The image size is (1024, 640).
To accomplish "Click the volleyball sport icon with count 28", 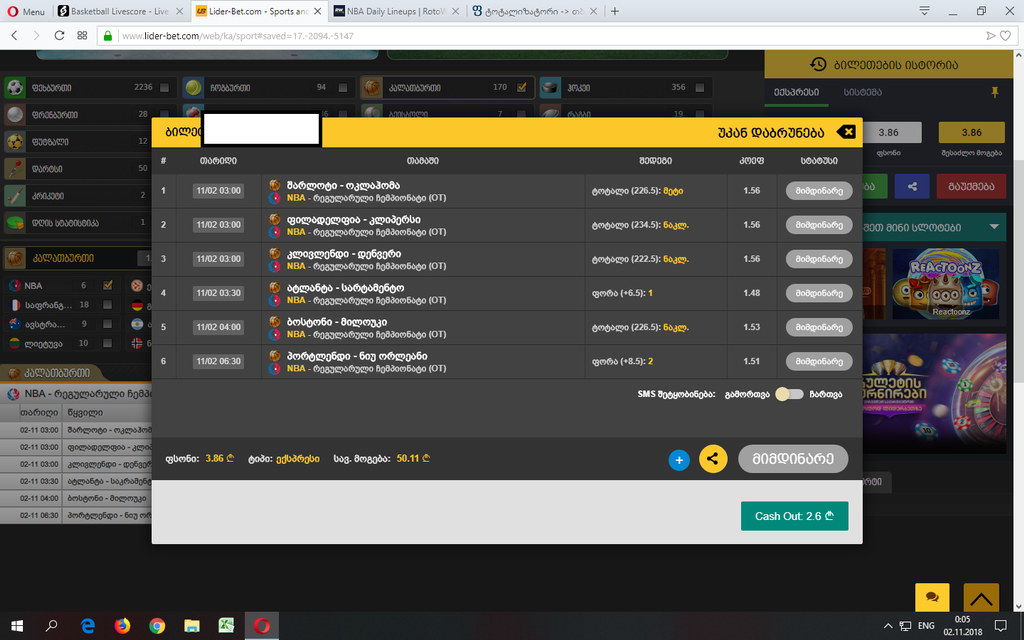I will 15,114.
